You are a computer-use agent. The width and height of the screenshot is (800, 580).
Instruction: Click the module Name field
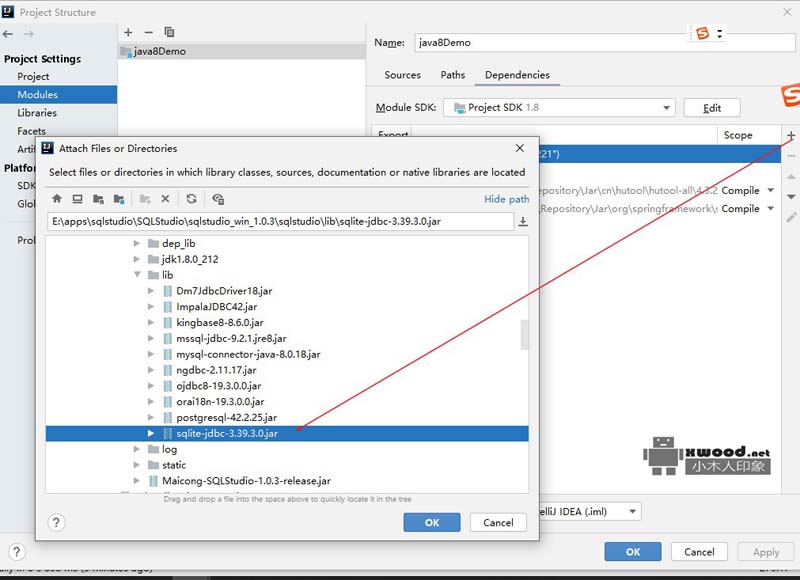[605, 42]
